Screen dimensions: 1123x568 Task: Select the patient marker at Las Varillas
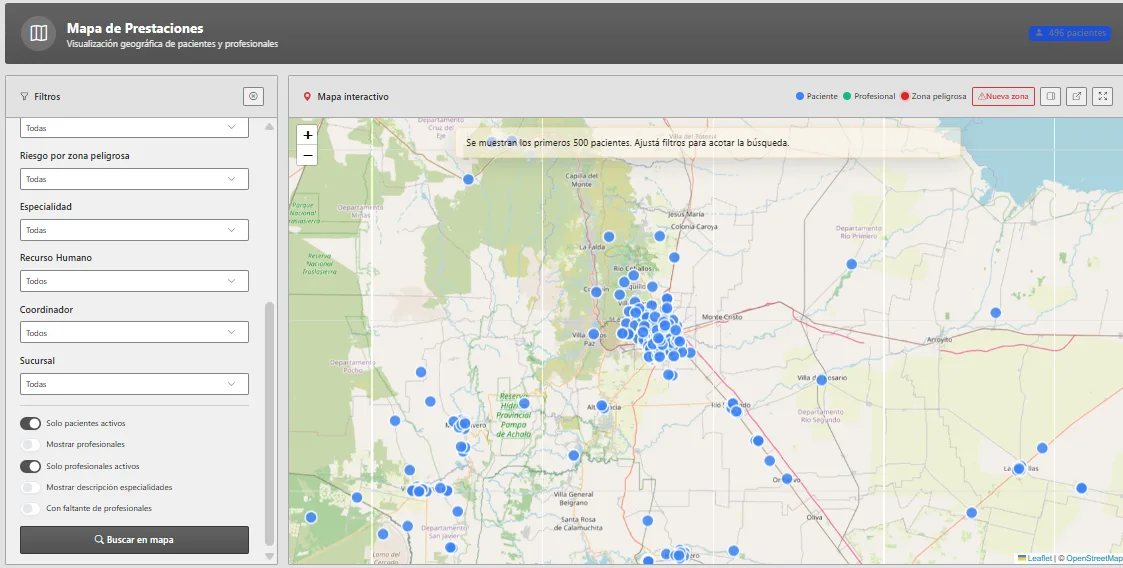(x=1018, y=468)
